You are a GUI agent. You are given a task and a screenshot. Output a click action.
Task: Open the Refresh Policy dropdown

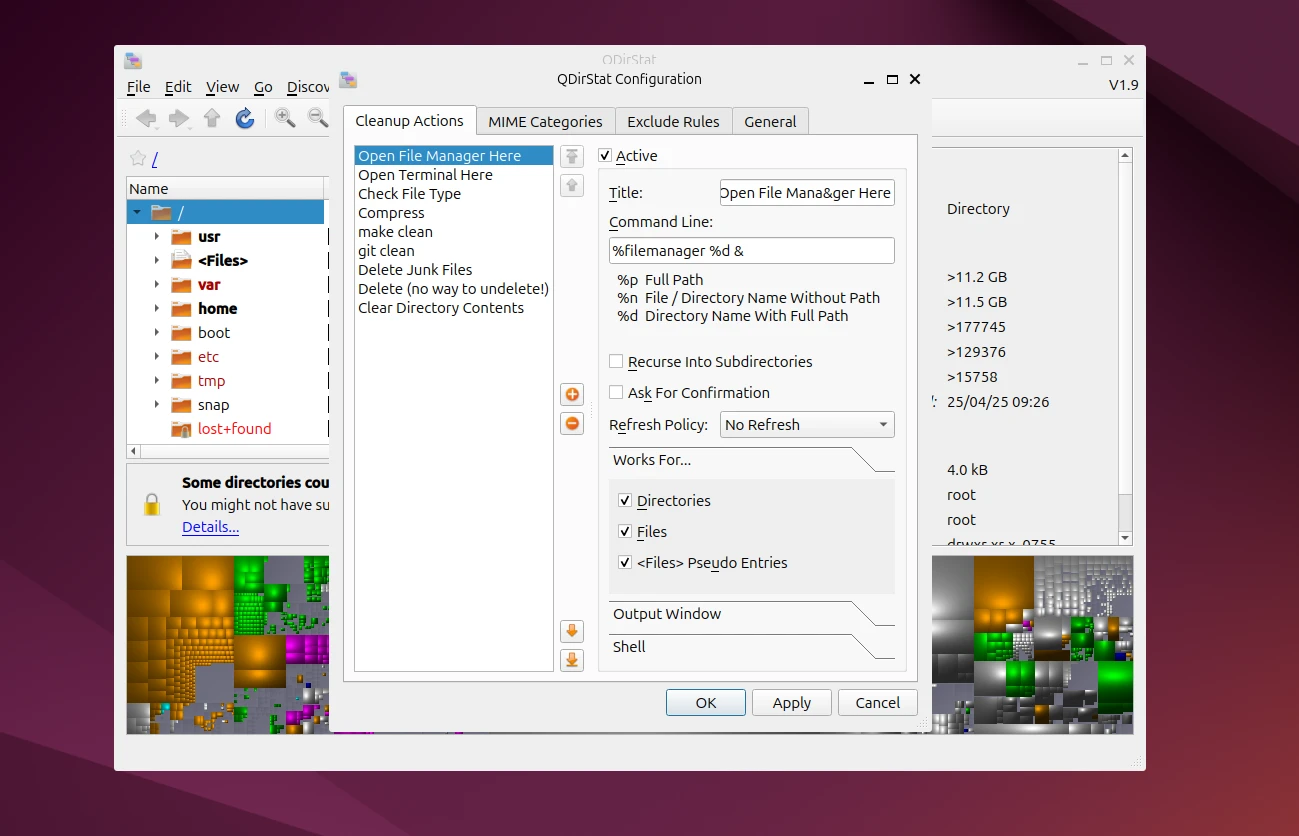807,425
